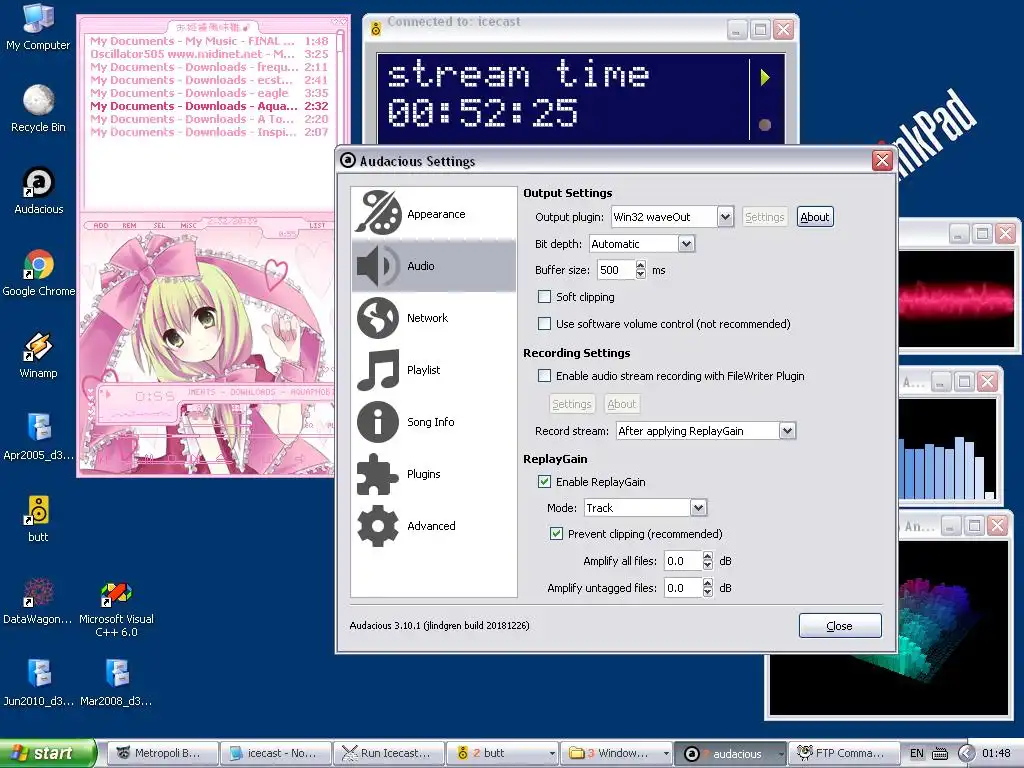The height and width of the screenshot is (768, 1024).
Task: Select the Google Chrome desktop shortcut
Action: (x=39, y=273)
